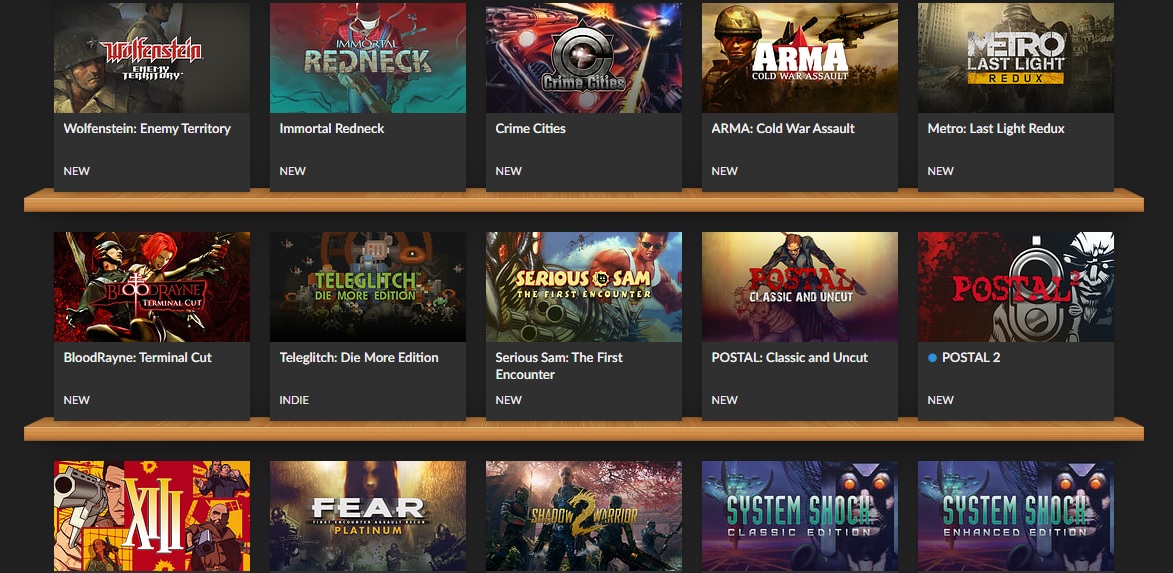Image resolution: width=1173 pixels, height=573 pixels.
Task: Click the Shadow Warrior 2 cover art
Action: [x=584, y=516]
